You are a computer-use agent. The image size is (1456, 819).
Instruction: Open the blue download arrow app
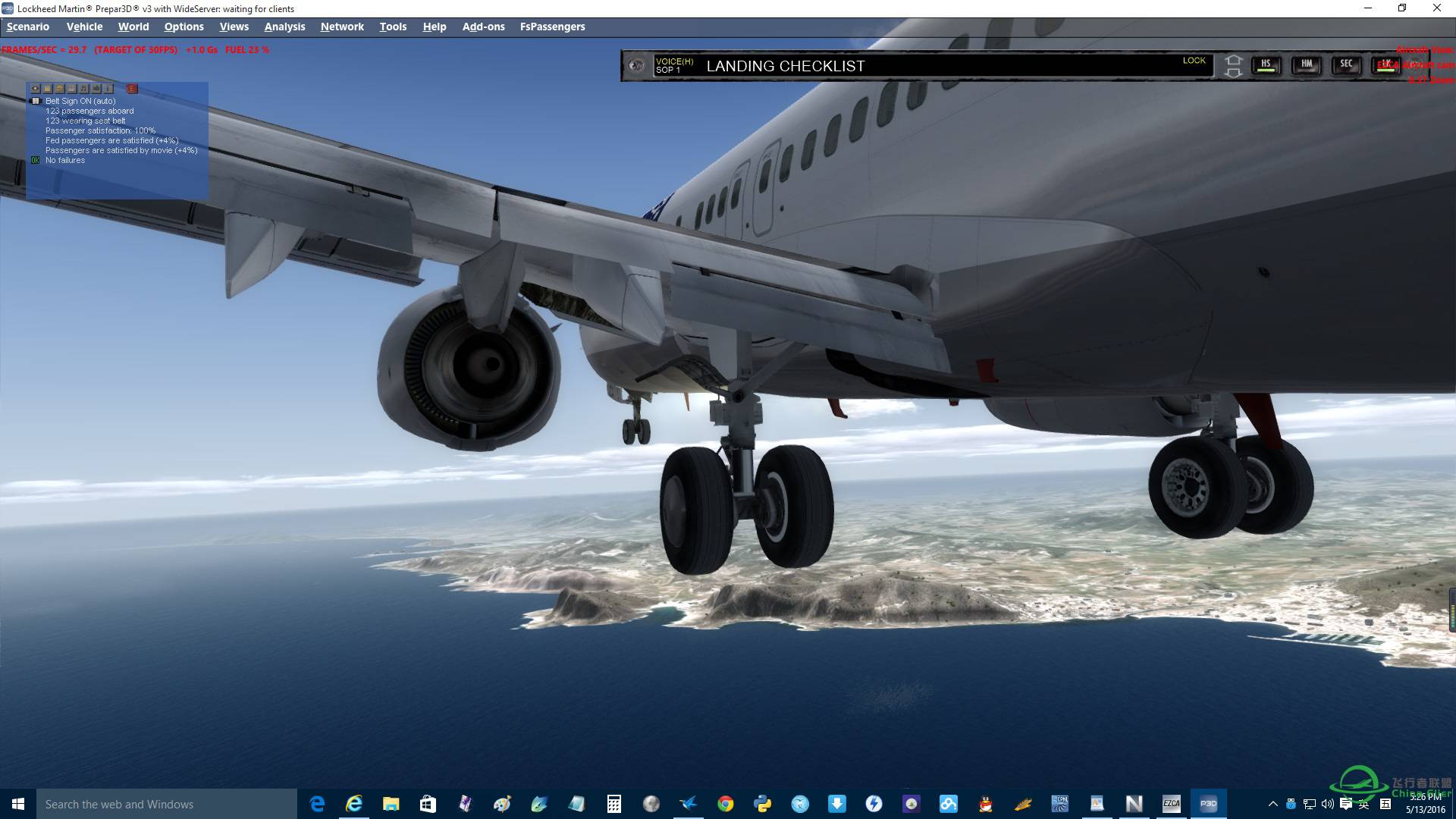837,804
